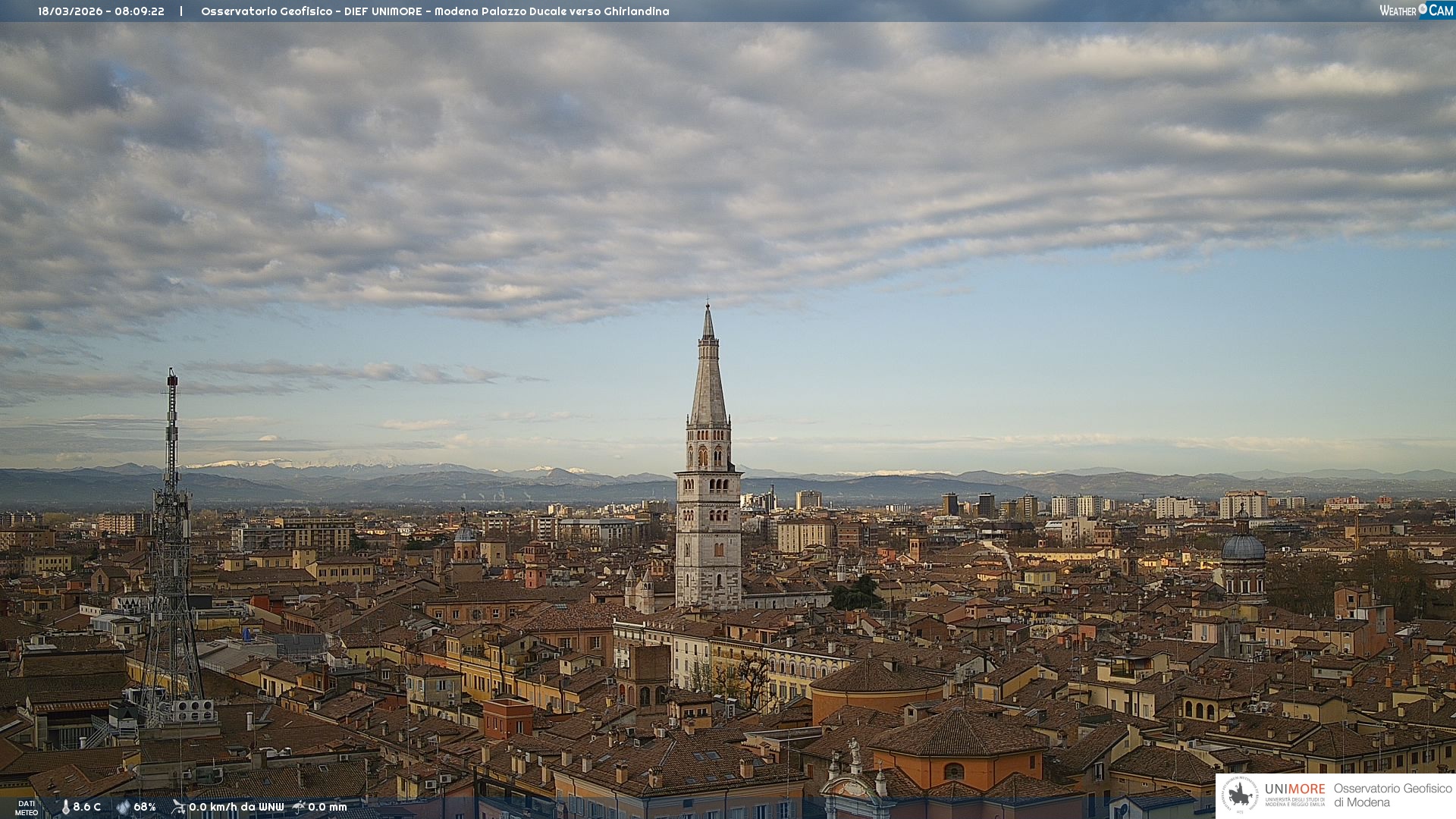Click the 68% humidity value

(x=145, y=807)
